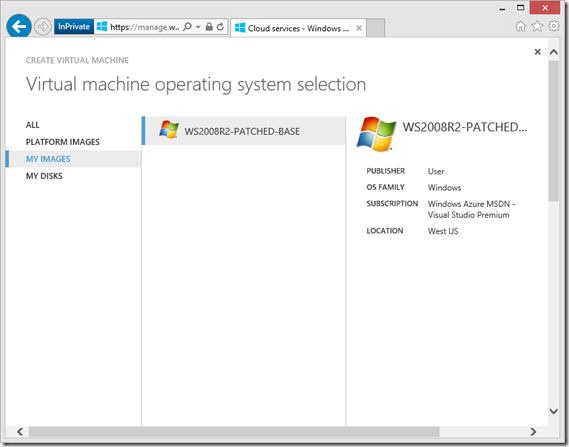This screenshot has width=569, height=447.
Task: Click the security lock icon
Action: [209, 27]
